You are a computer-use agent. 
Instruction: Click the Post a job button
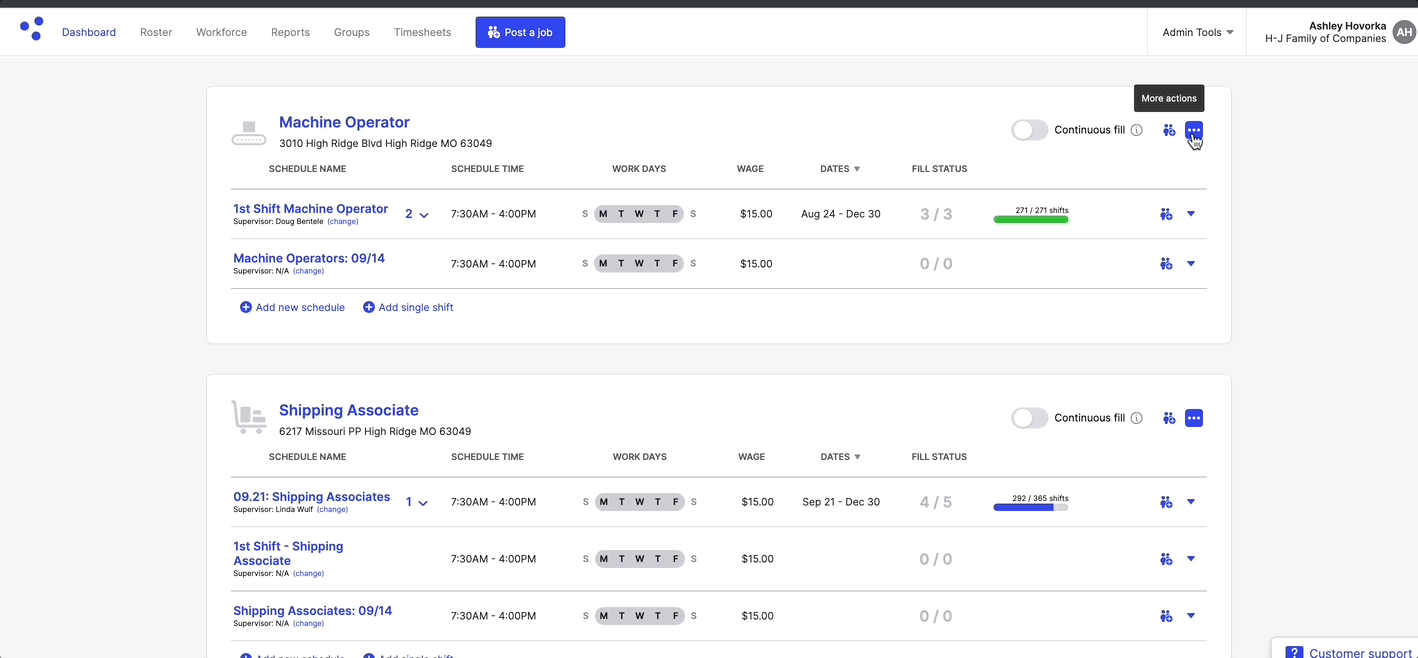coord(520,32)
